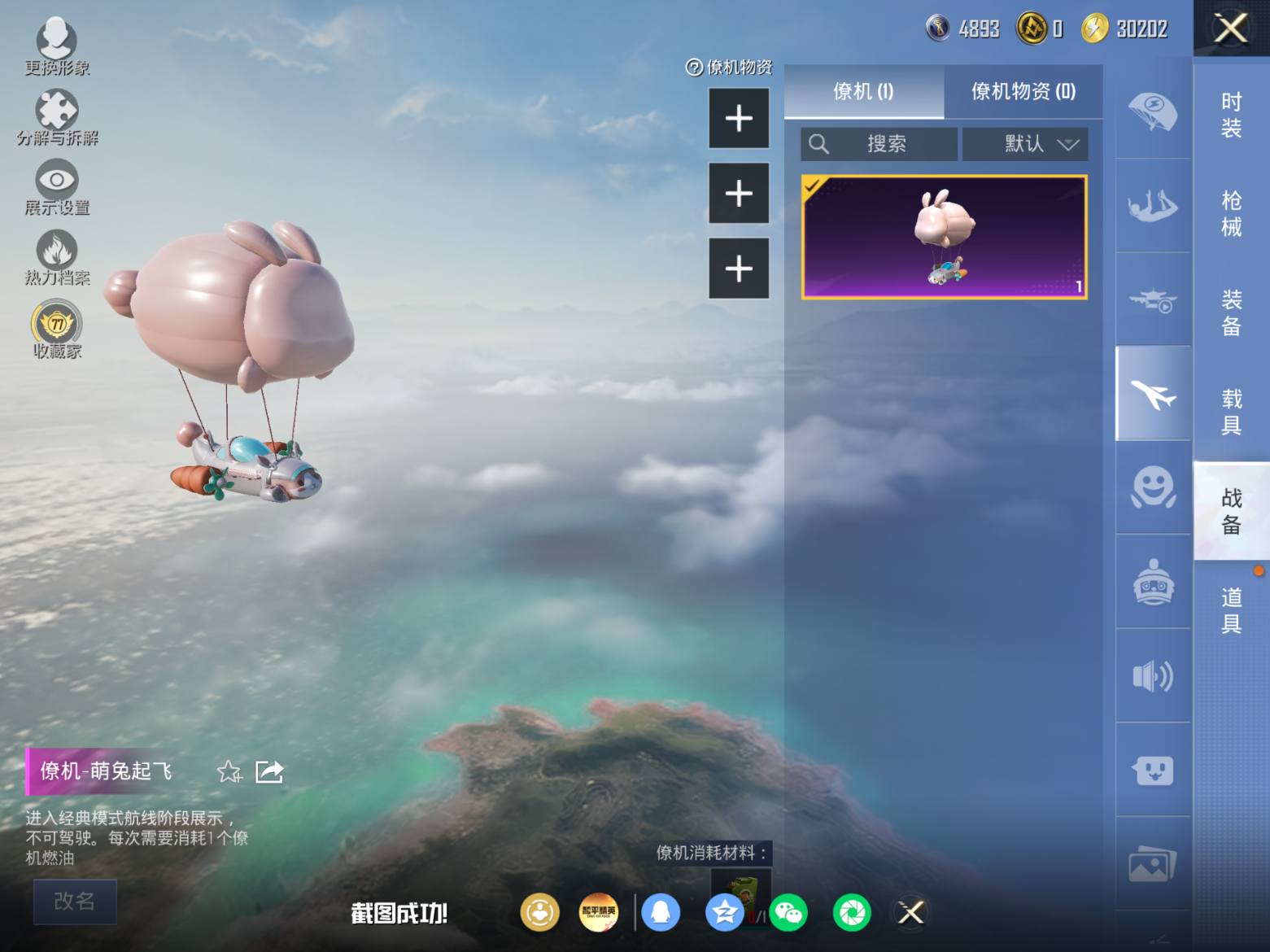
Task: Toggle 展示设置 eye icon
Action: pyautogui.click(x=56, y=179)
